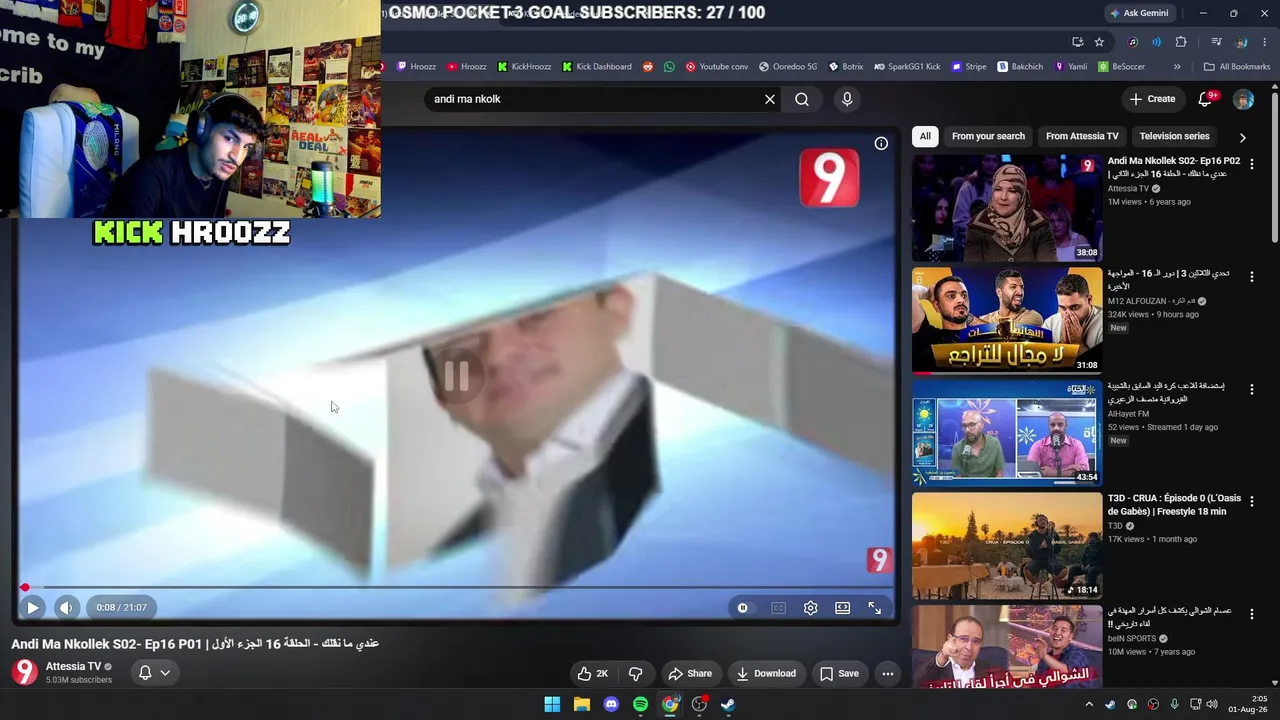1280x720 pixels.
Task: Open Attessia TV channel name link
Action: [73, 666]
